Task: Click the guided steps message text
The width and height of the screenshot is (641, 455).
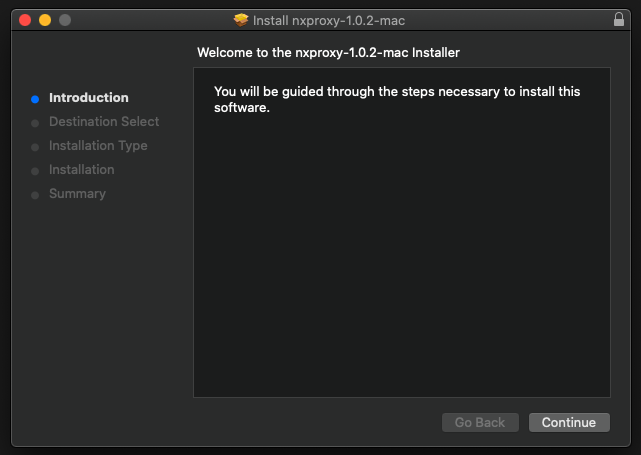Action: point(397,99)
